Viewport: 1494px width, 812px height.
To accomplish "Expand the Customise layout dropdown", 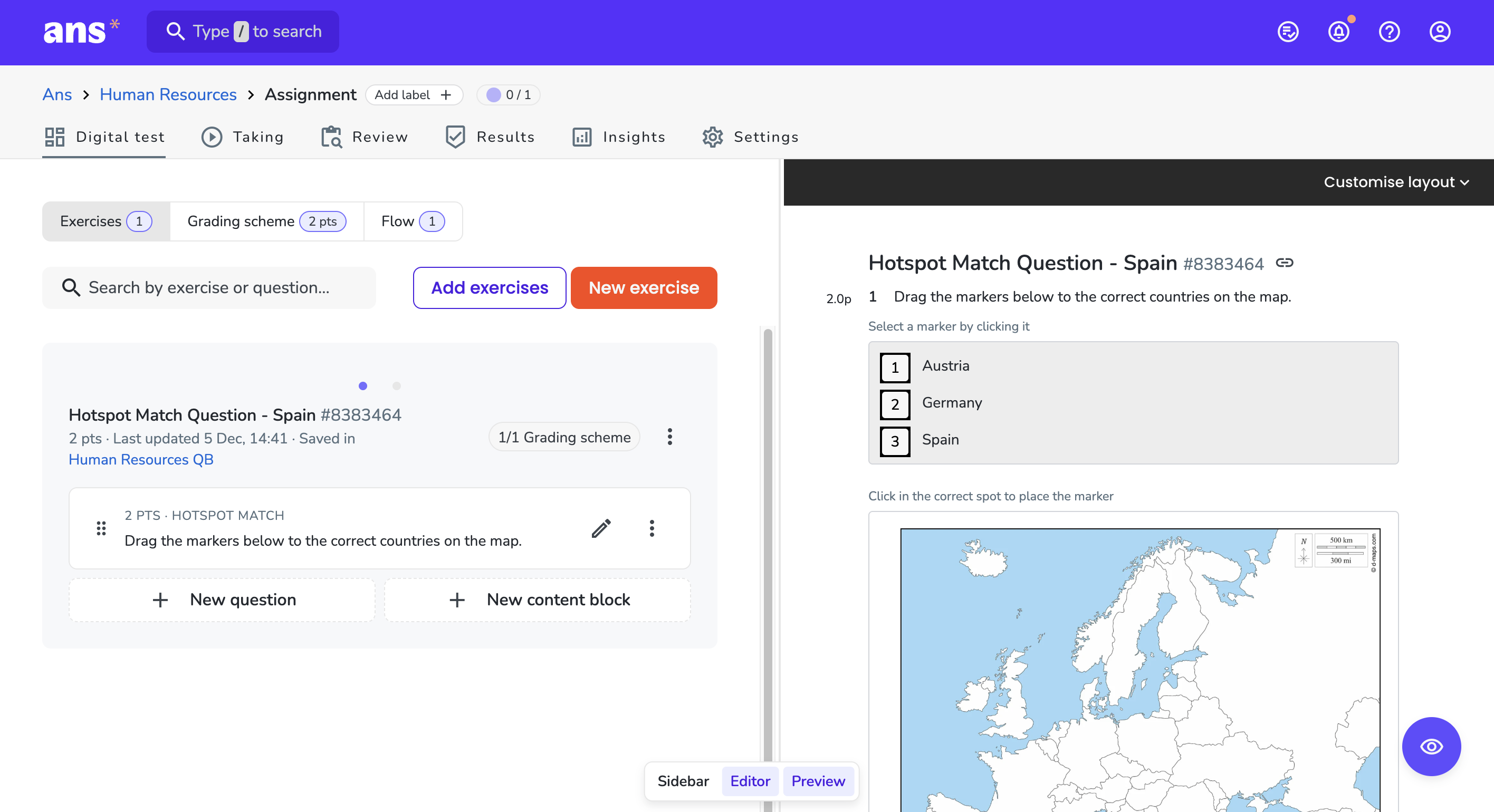I will point(1396,182).
